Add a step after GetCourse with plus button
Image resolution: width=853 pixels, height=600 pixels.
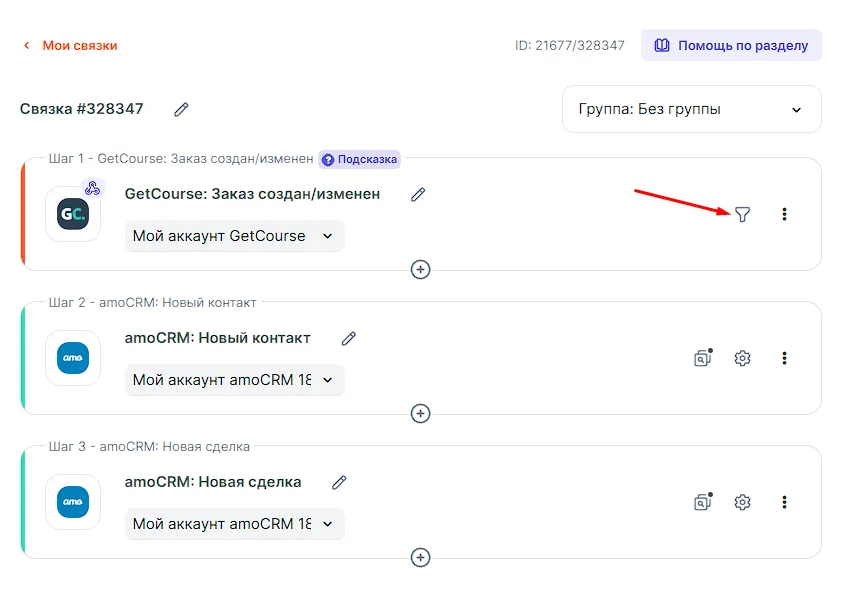[421, 270]
